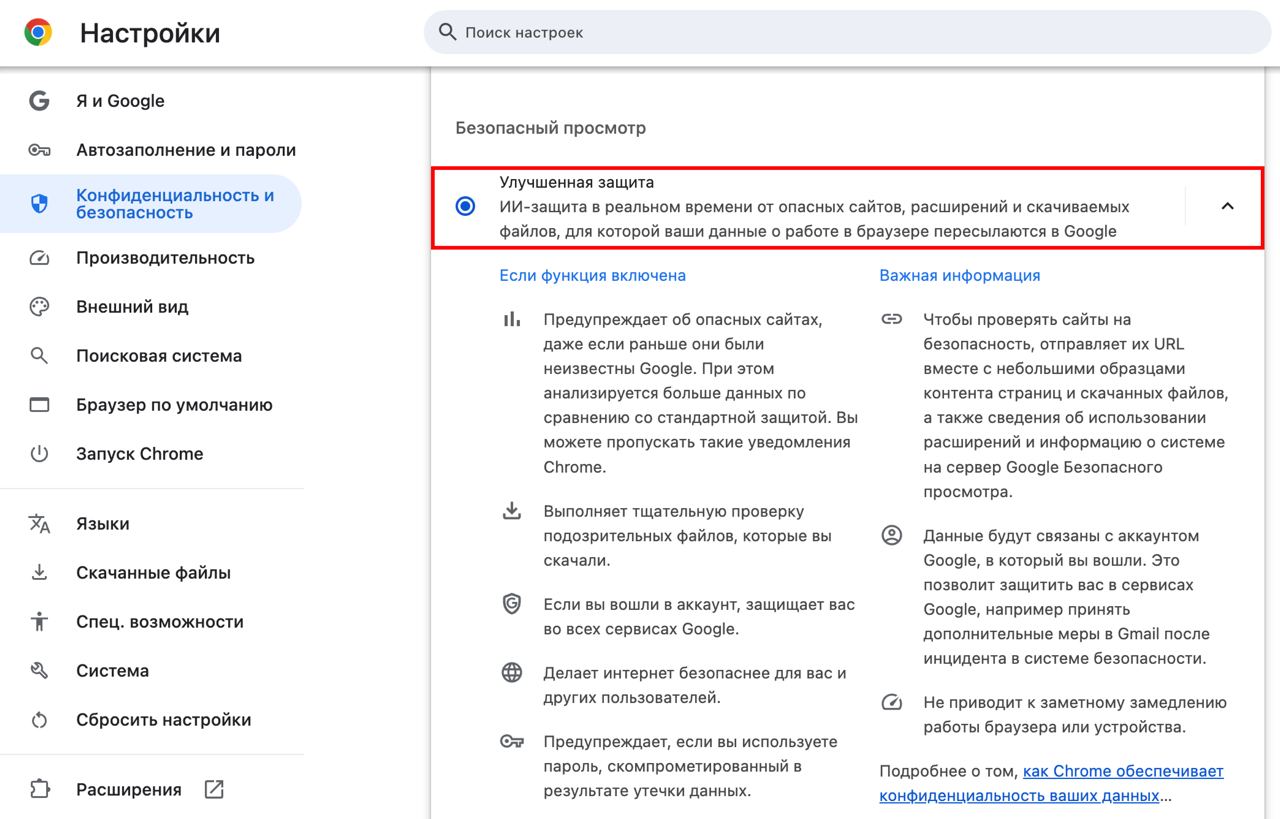Go to Скачанные файлы settings
Screen dimensions: 1280x819
(153, 573)
